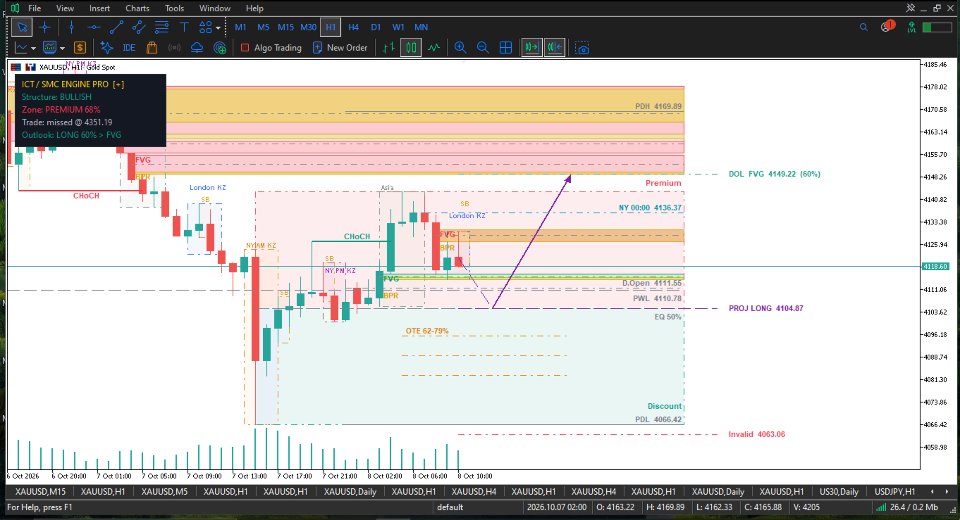Click the PROJ LONG 4104.87 label

[765, 308]
